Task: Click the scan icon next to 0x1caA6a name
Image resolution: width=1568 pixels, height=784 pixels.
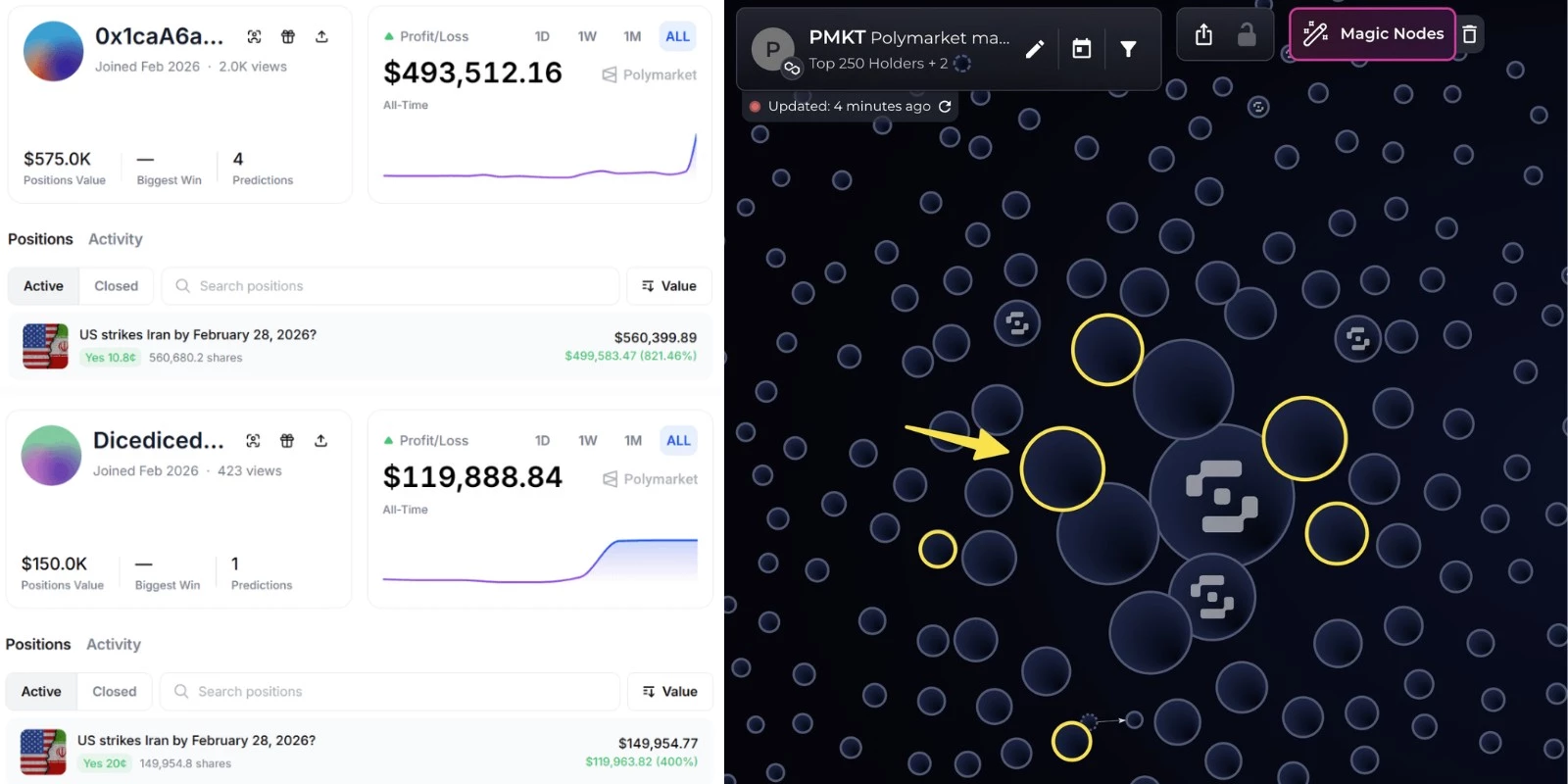Action: click(254, 36)
